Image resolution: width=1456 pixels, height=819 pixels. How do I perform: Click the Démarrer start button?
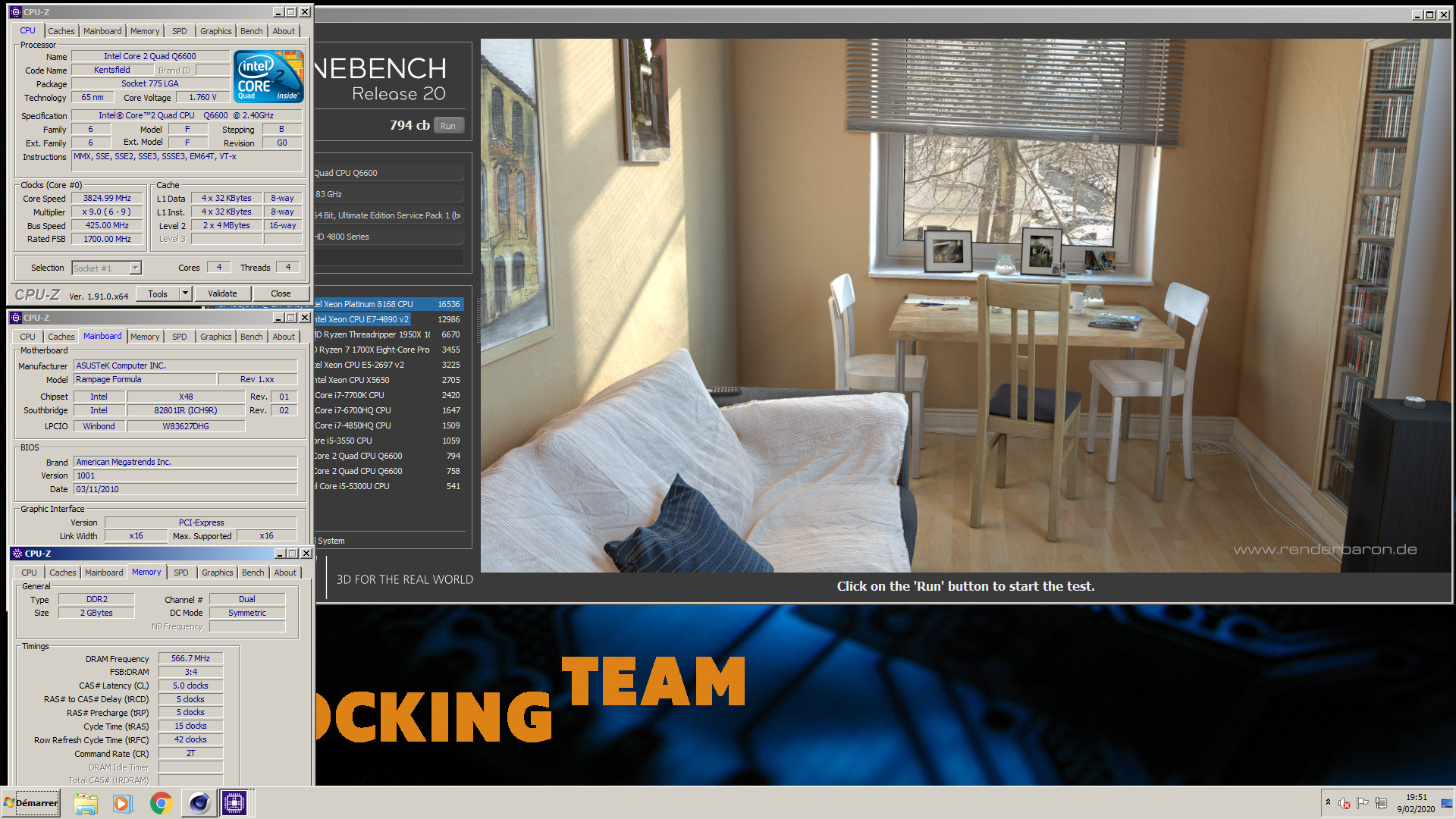31,803
